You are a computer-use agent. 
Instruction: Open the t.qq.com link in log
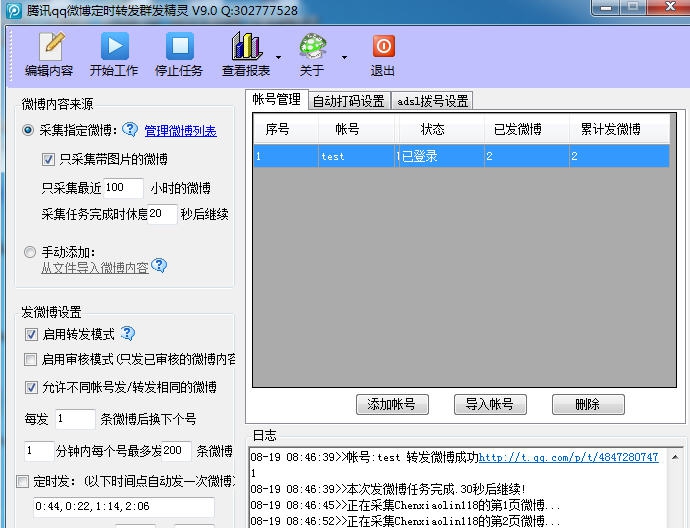click(x=569, y=458)
